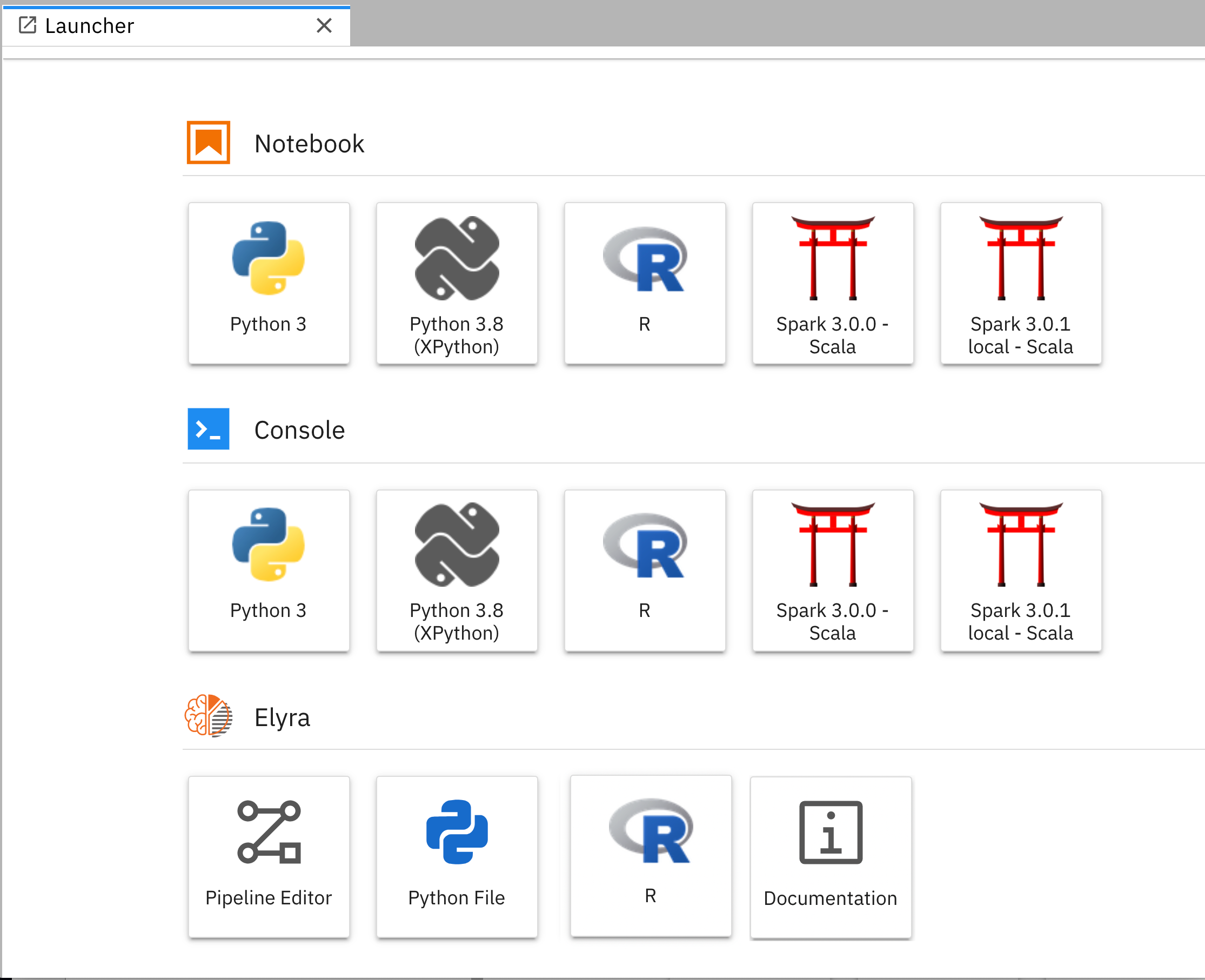Click the Elyra brain logo icon
This screenshot has height=980, width=1205.
[x=208, y=717]
